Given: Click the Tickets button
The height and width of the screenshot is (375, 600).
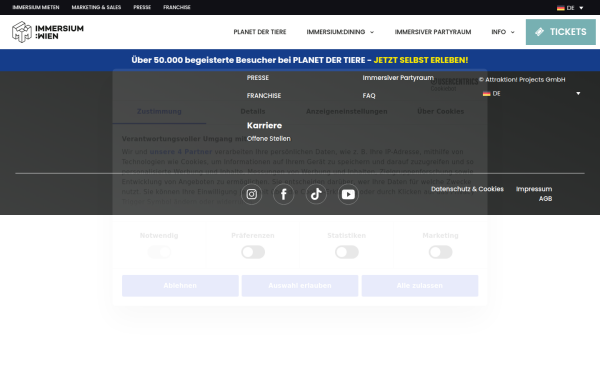Looking at the screenshot, I should 561,32.
